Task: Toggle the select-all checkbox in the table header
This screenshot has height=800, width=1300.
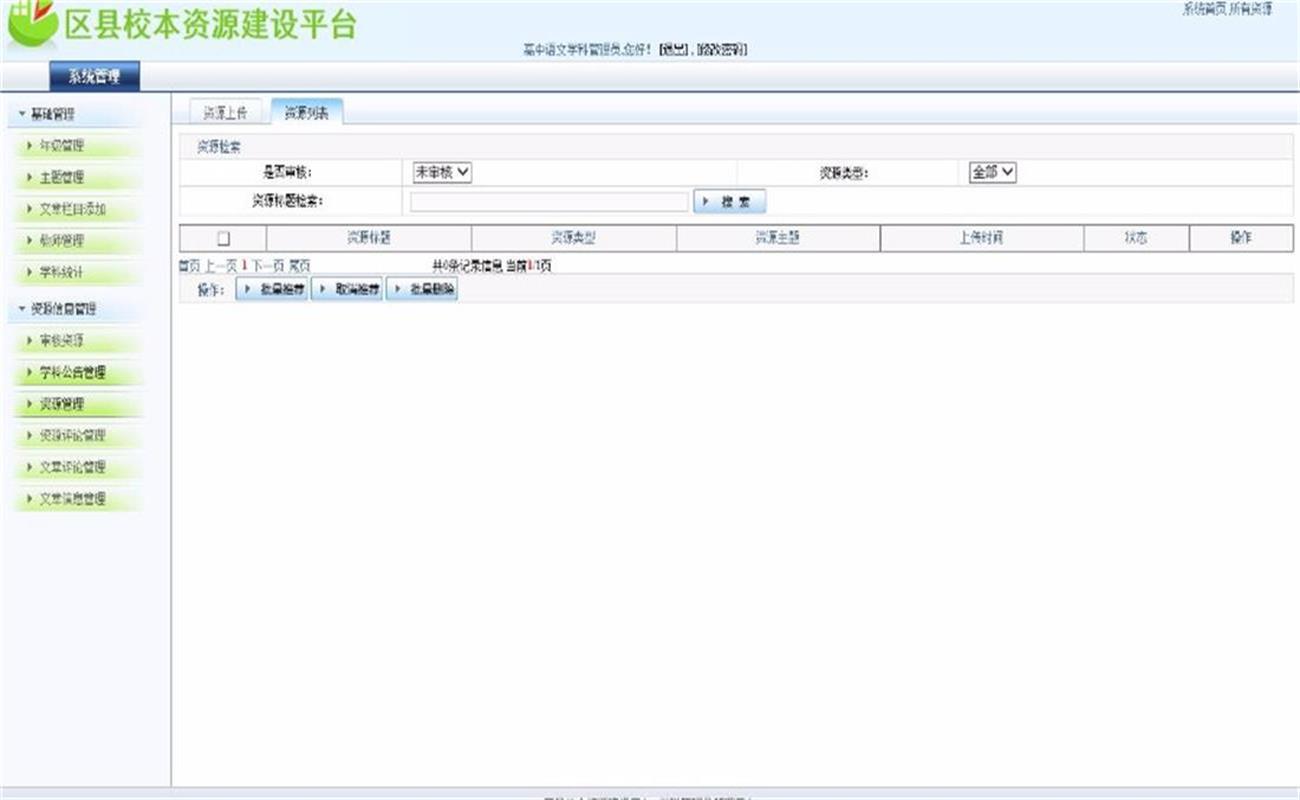Action: coord(223,238)
